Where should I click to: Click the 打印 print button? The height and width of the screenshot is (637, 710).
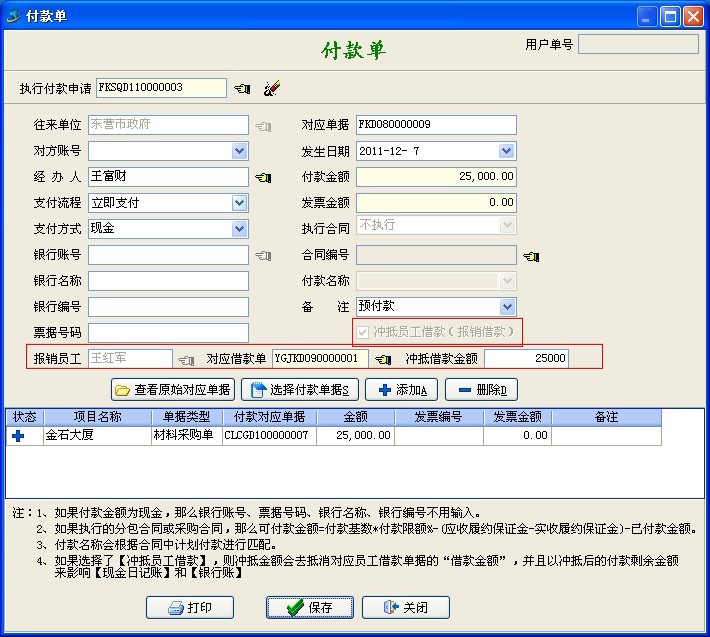191,607
